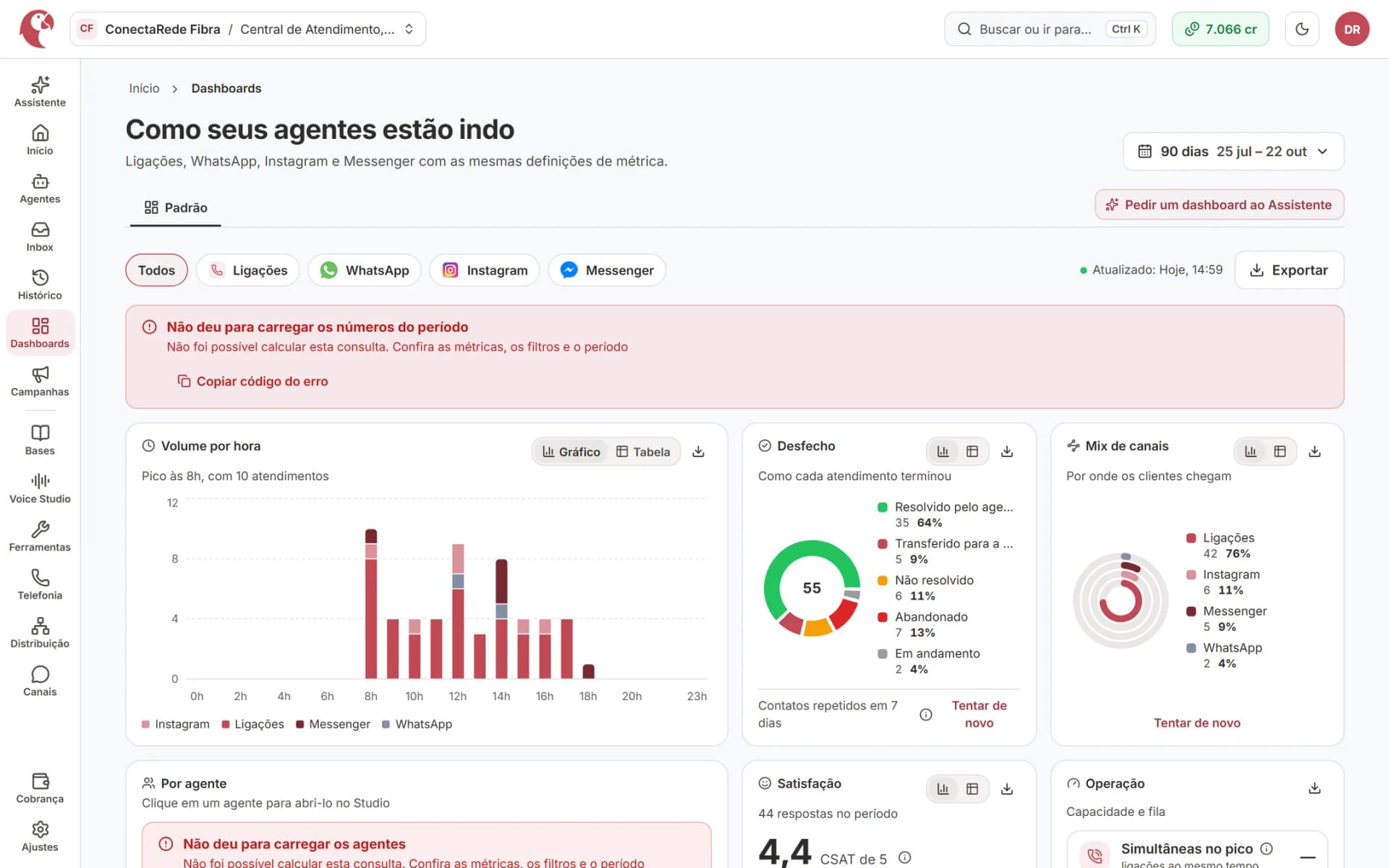This screenshot has height=868, width=1389.
Task: Open the DR user avatar menu
Action: coord(1352,29)
